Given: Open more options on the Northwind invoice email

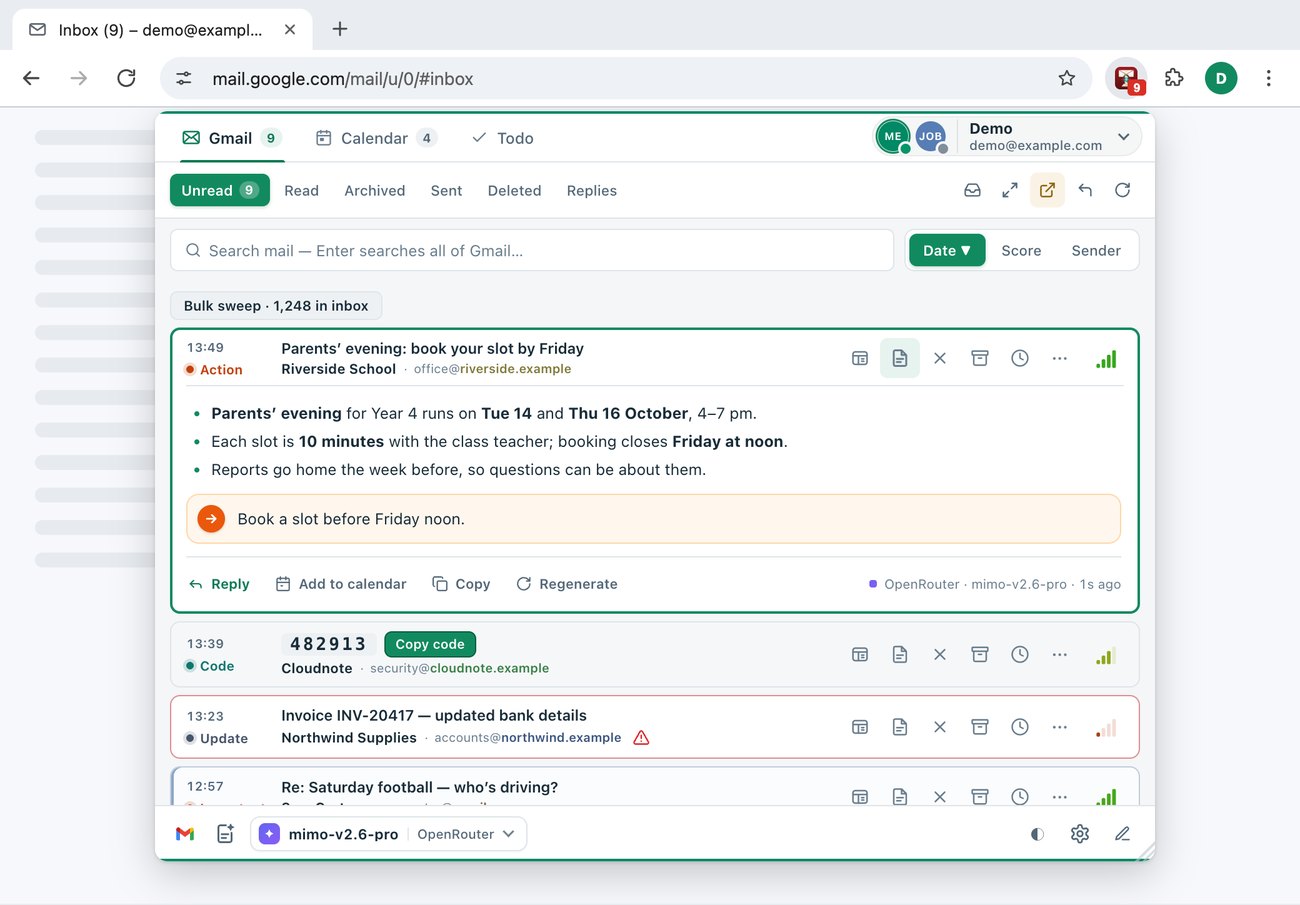Looking at the screenshot, I should tap(1060, 727).
